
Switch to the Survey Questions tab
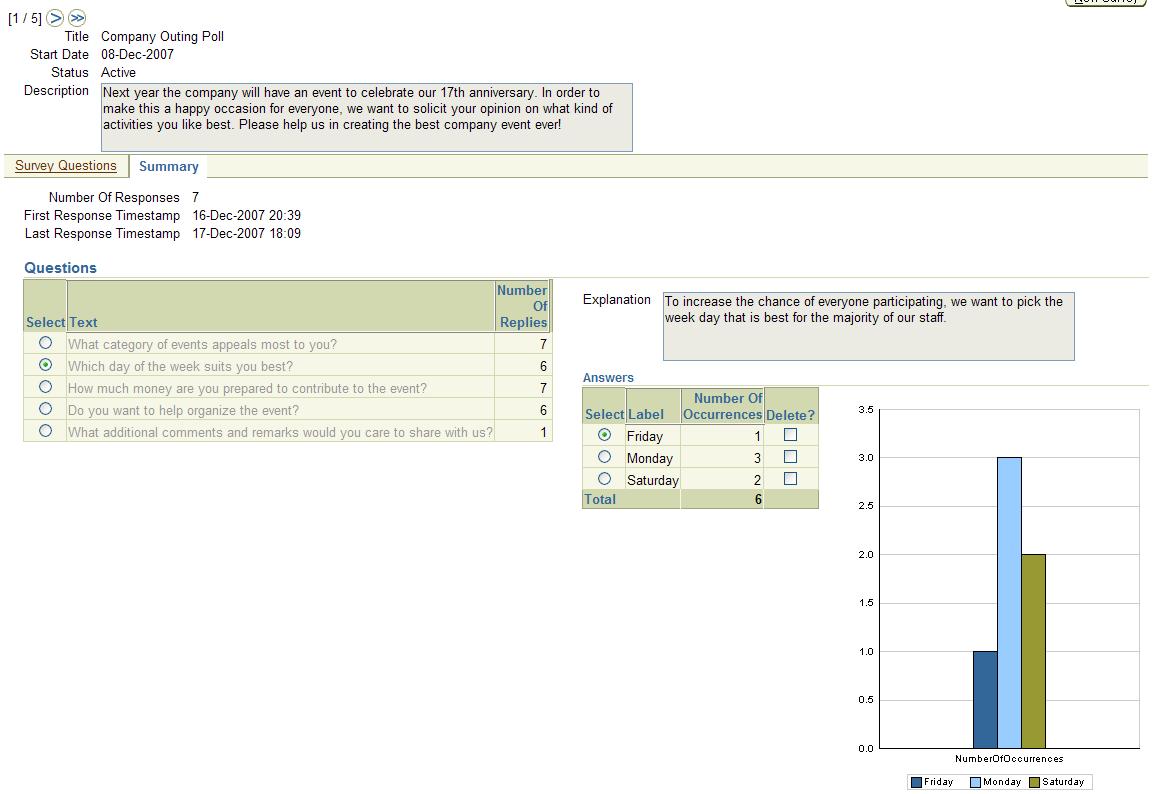(66, 166)
